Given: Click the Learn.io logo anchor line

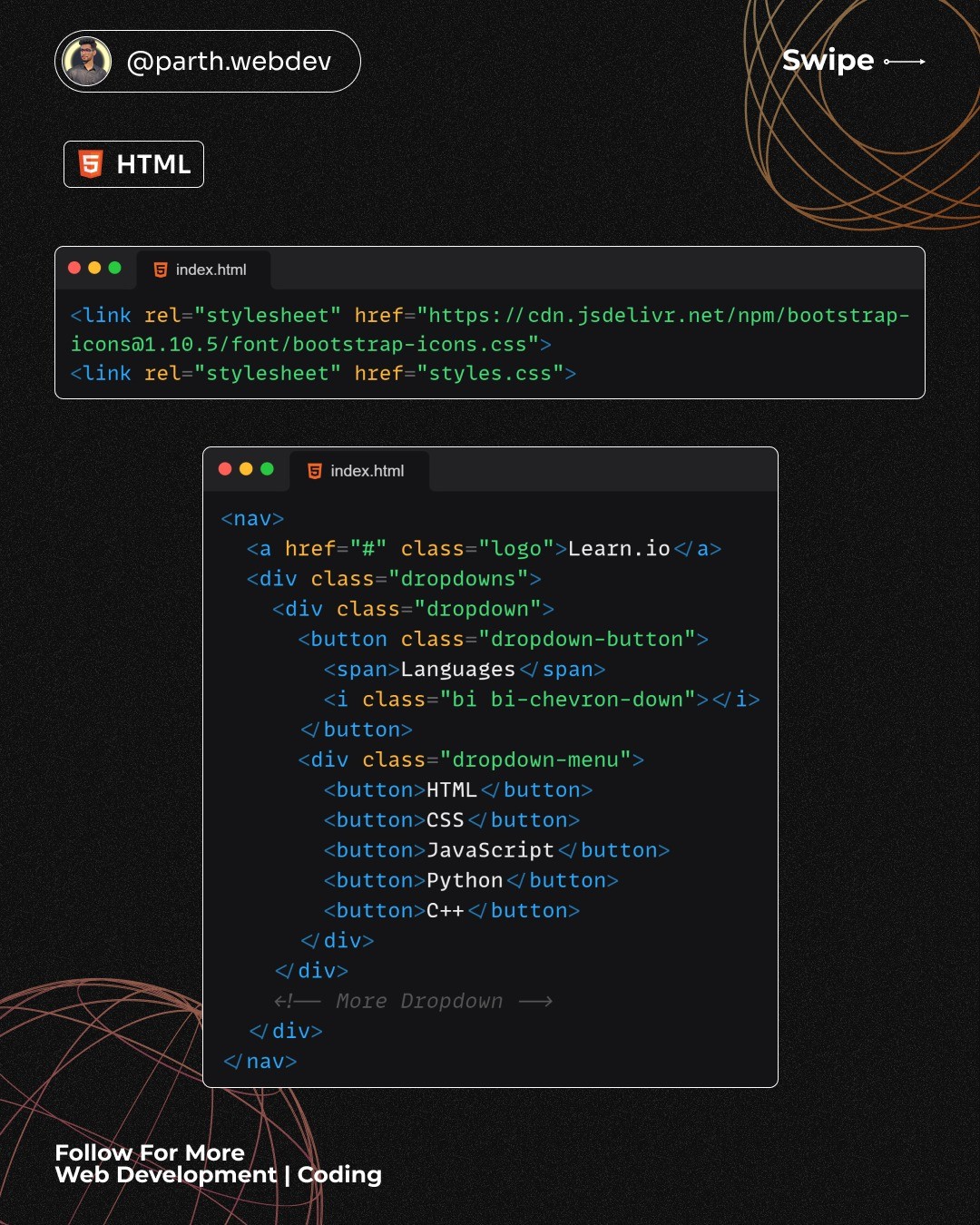Looking at the screenshot, I should [x=484, y=548].
